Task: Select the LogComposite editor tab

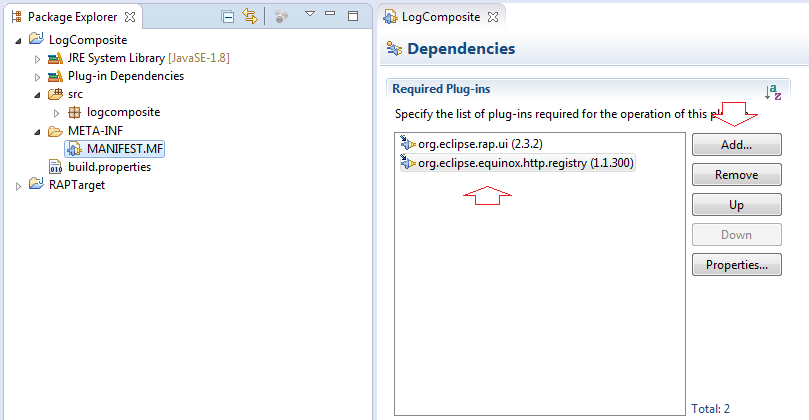Action: click(440, 17)
